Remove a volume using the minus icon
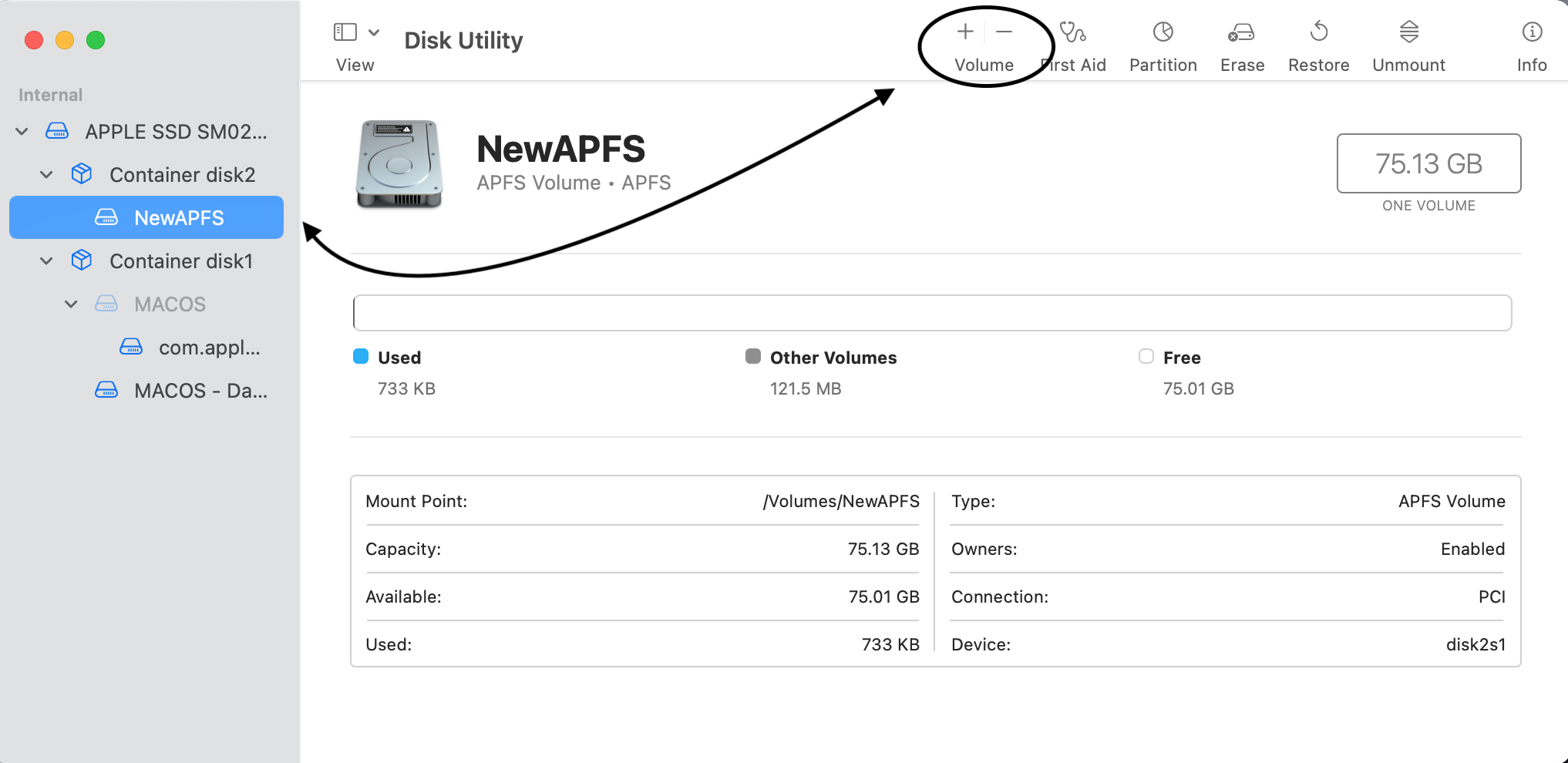Viewport: 1568px width, 763px height. (1004, 32)
